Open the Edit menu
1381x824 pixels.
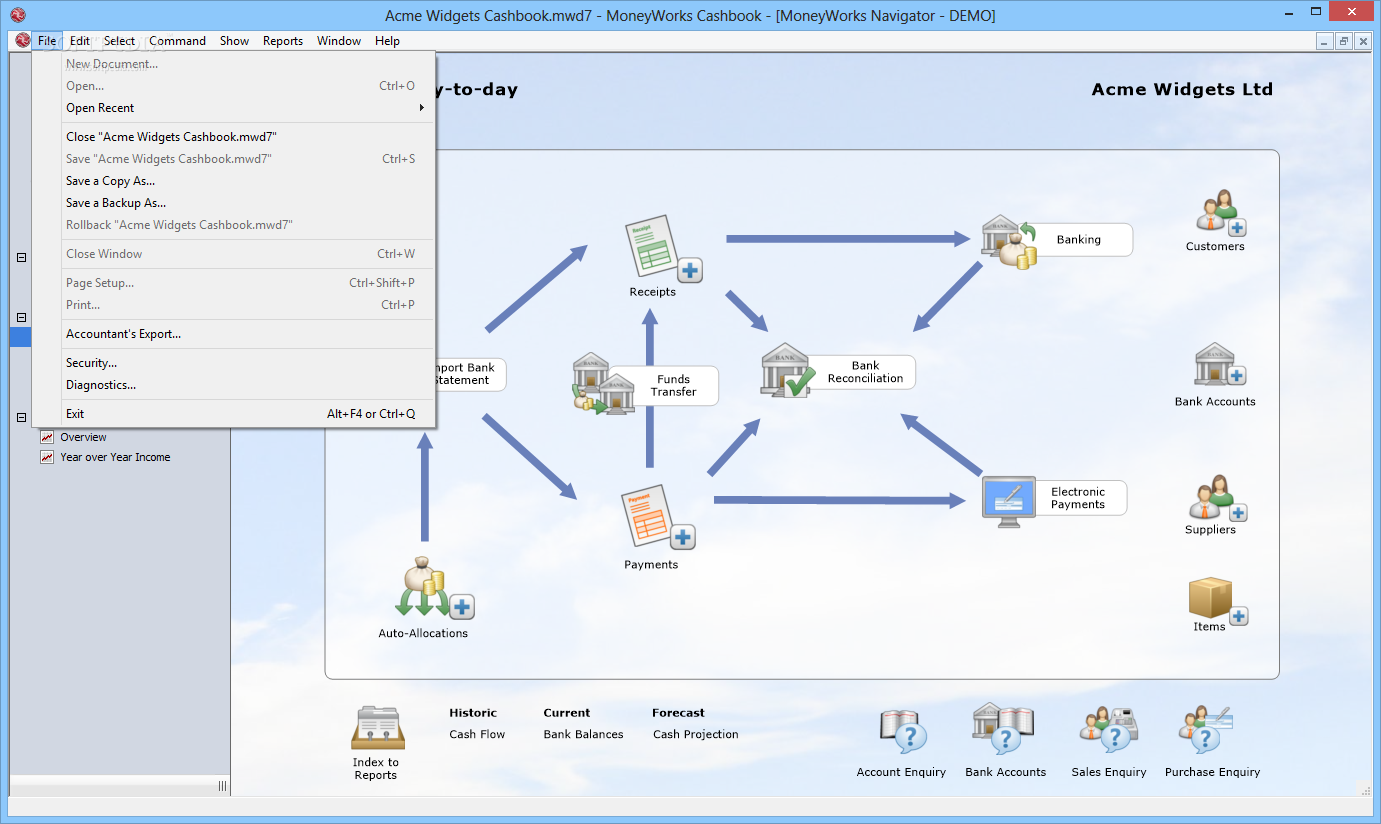click(x=80, y=41)
